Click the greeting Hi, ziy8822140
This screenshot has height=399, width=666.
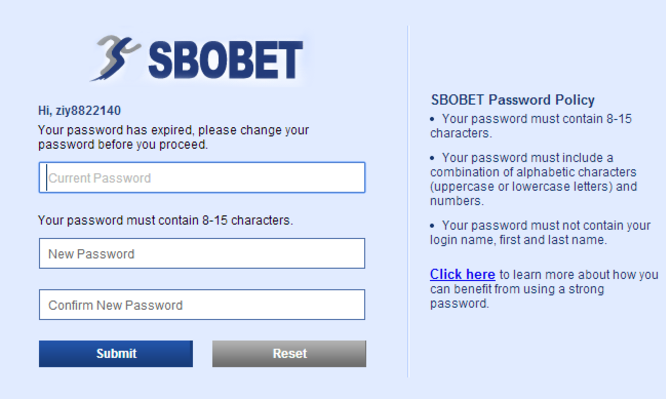click(79, 111)
